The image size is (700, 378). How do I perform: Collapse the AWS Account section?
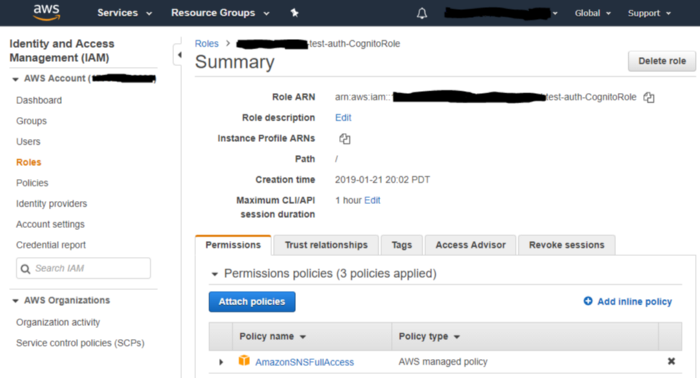[15, 79]
